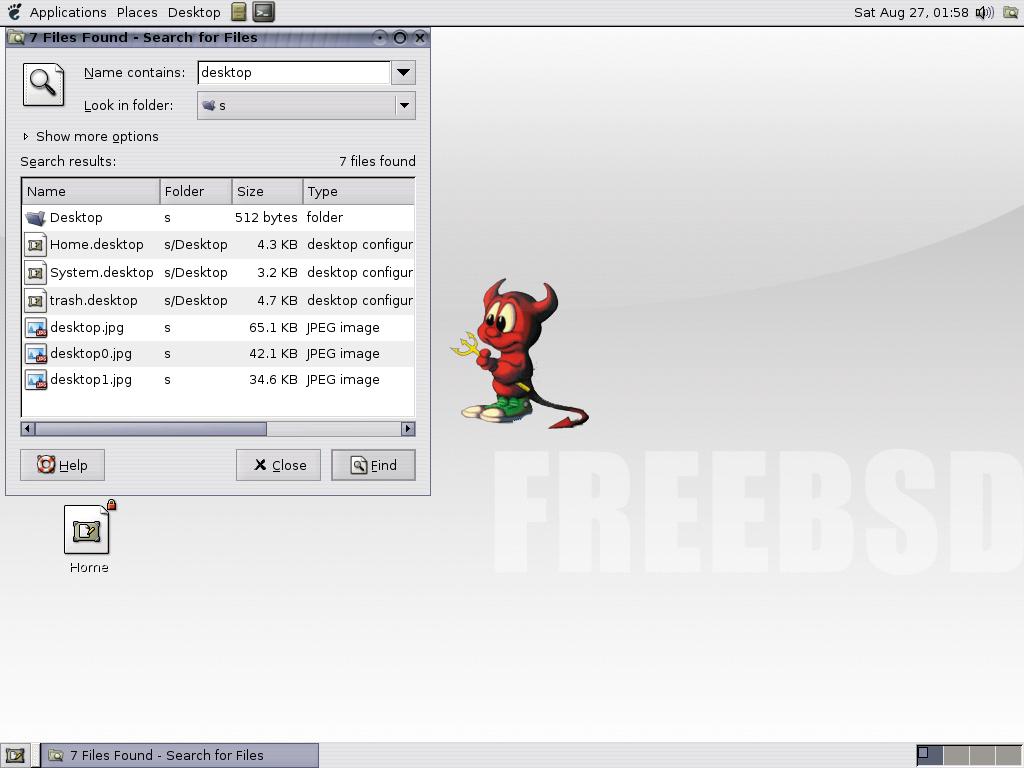This screenshot has height=768, width=1024.
Task: Click the Close button in search dialog
Action: [x=279, y=465]
